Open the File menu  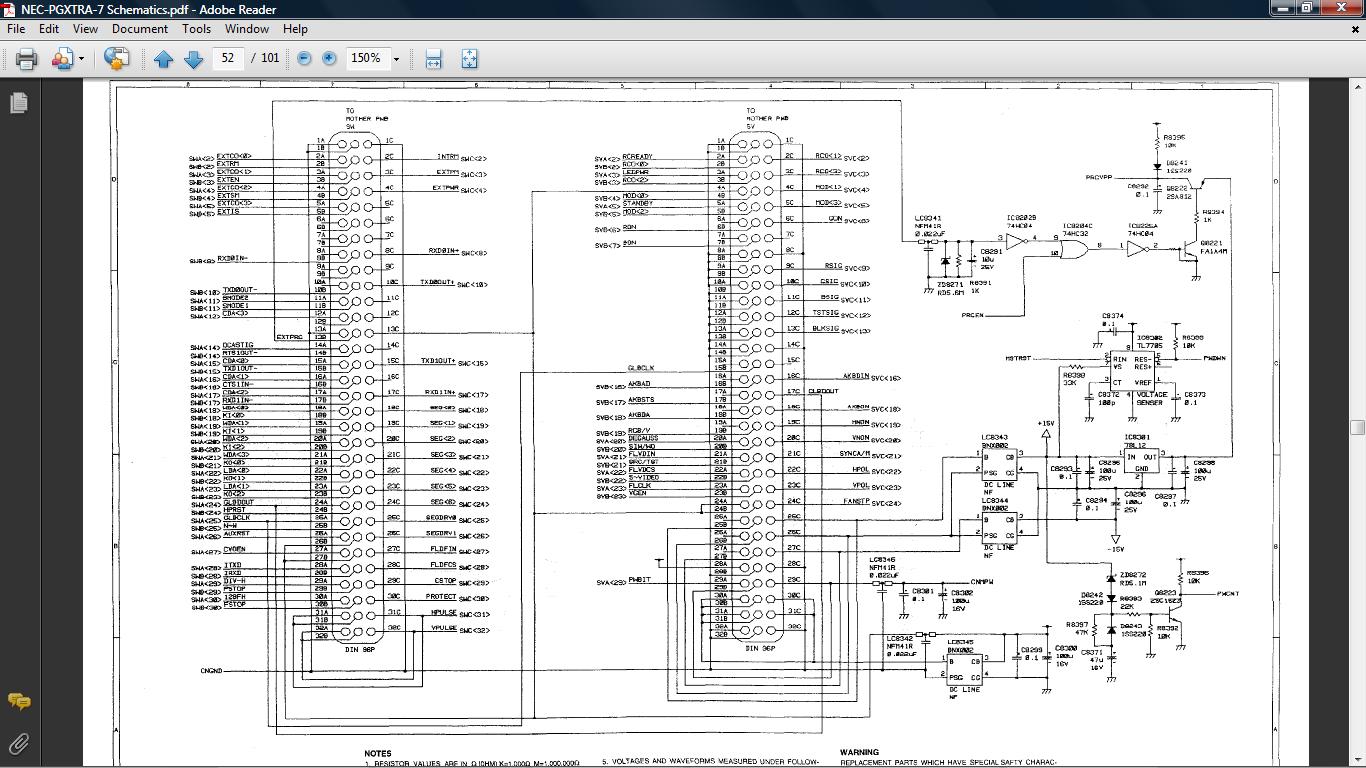pos(17,29)
